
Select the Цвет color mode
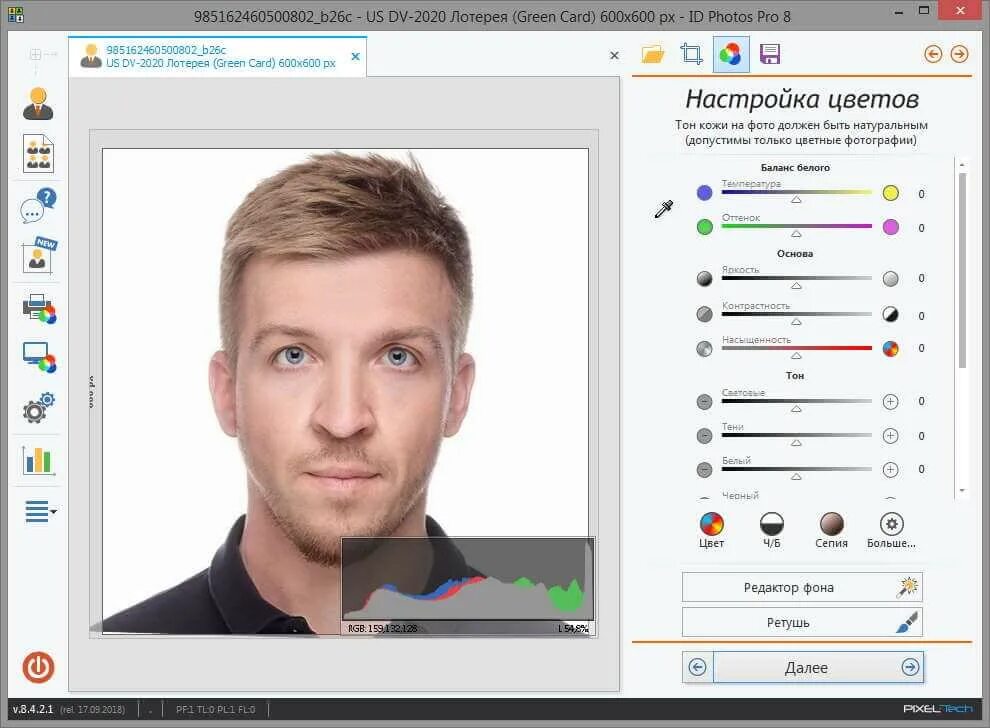(712, 530)
